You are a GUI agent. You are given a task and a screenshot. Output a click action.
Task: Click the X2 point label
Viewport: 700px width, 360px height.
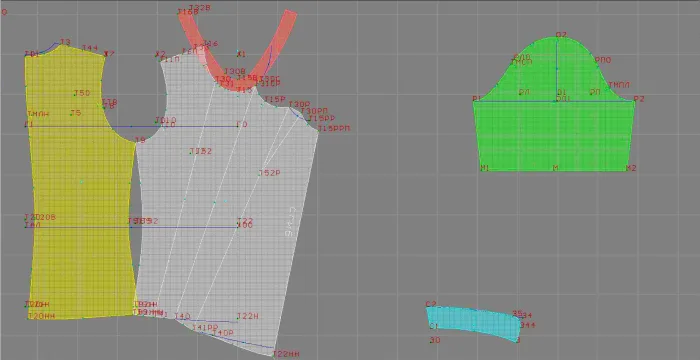tap(160, 54)
